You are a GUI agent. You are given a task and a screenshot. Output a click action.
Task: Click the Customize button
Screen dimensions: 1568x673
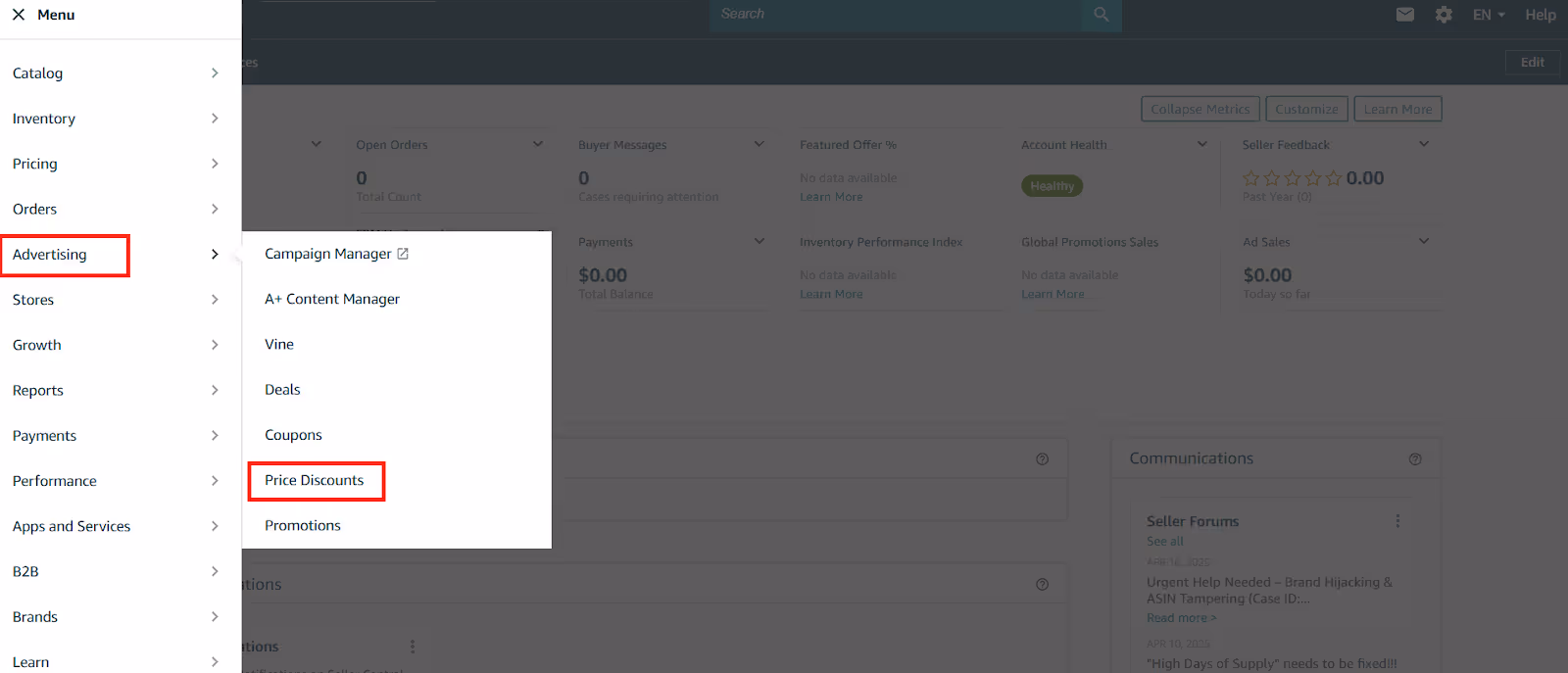click(x=1307, y=109)
